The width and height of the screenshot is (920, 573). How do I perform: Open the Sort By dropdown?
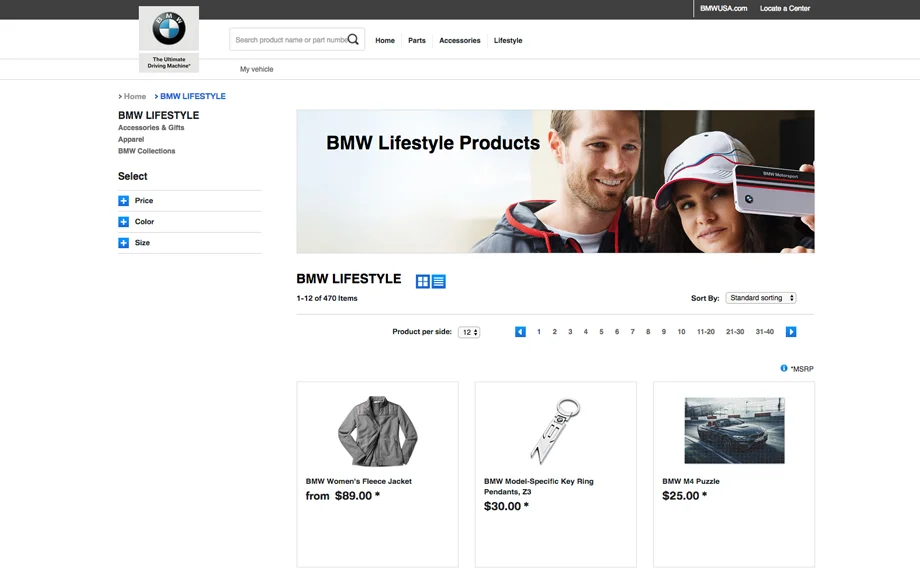761,298
